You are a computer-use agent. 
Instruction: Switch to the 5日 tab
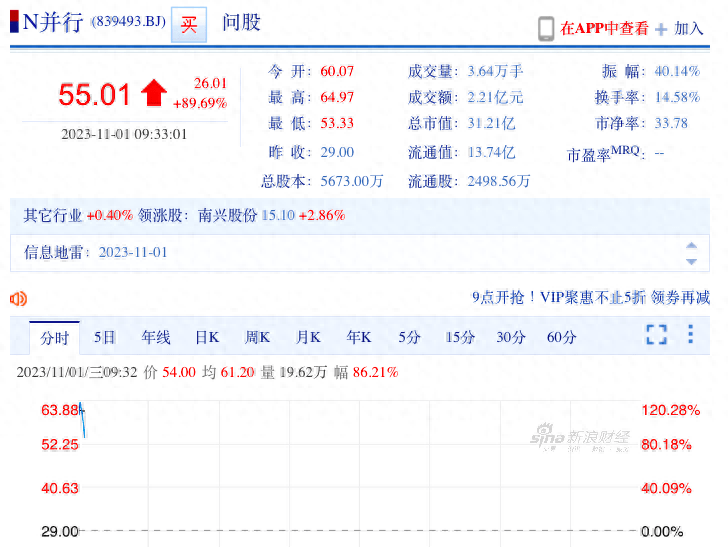tap(105, 337)
